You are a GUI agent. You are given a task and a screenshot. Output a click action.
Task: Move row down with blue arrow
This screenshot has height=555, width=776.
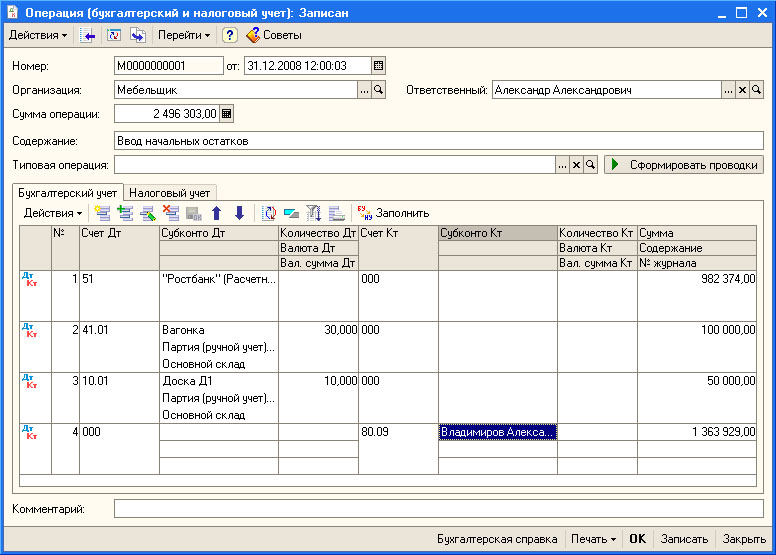[x=240, y=213]
